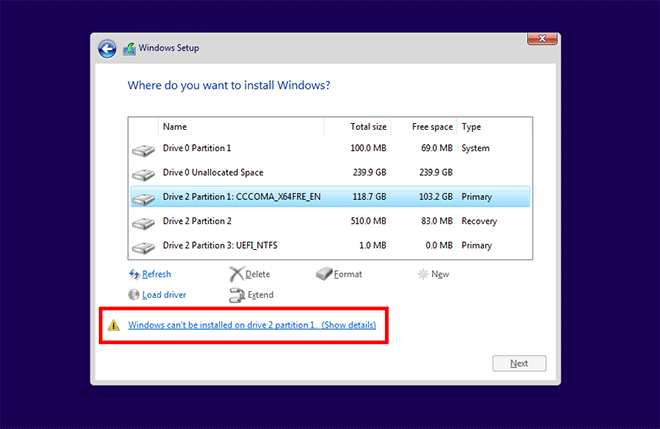Click drive icon for Drive 2 Partition 3
The image size is (660, 429).
(144, 248)
